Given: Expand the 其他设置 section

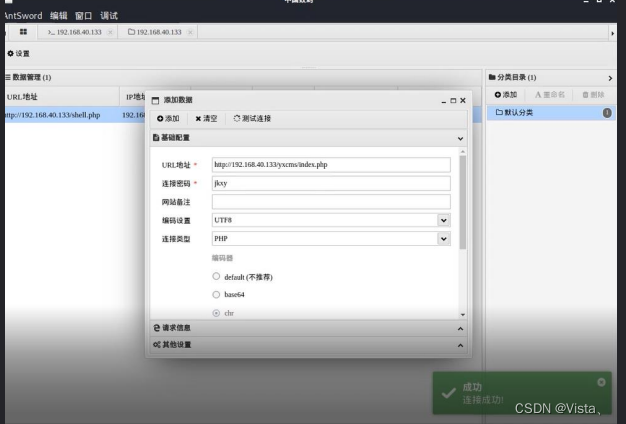Looking at the screenshot, I should click(x=308, y=345).
